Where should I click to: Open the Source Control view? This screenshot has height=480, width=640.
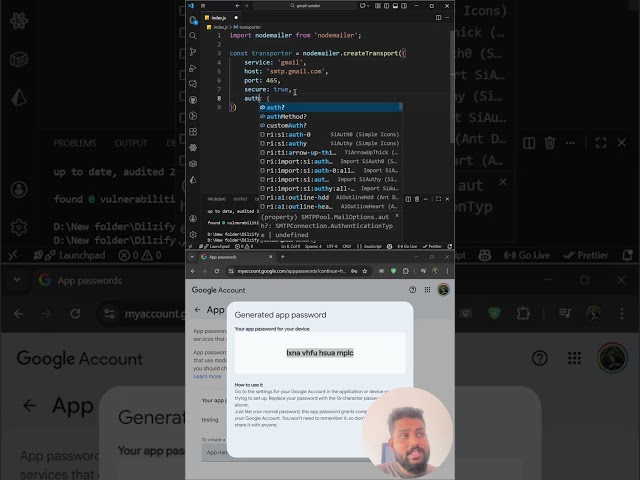click(193, 52)
